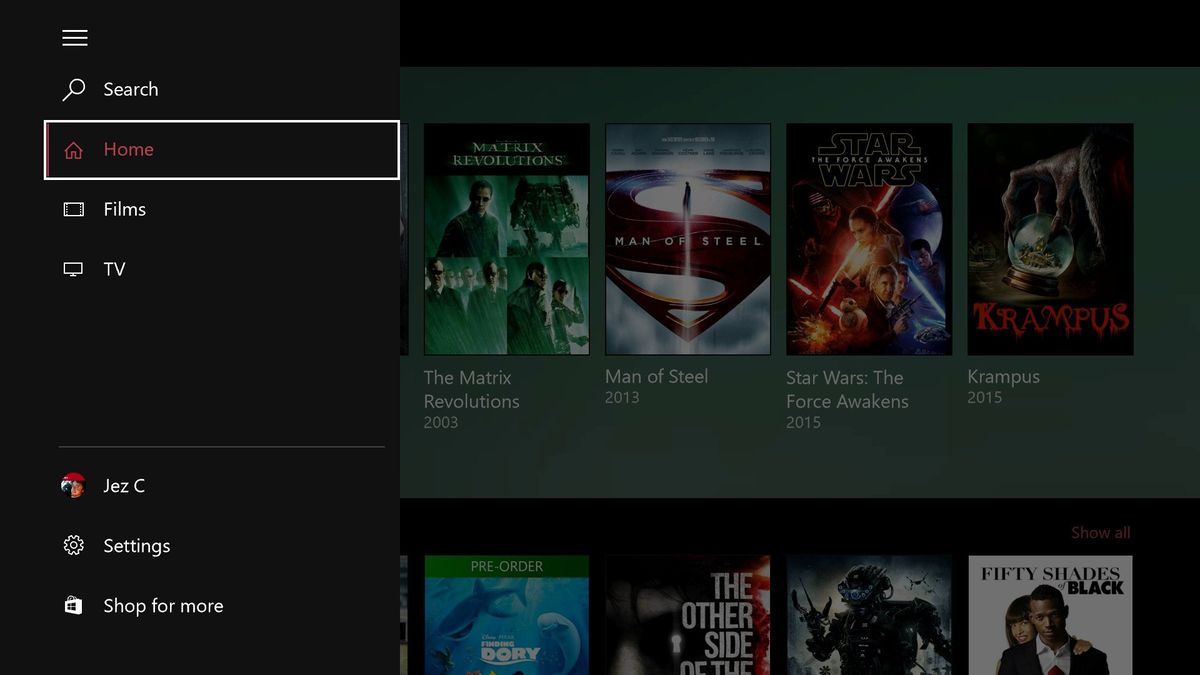
Task: Select the Films filmstrip icon
Action: pyautogui.click(x=72, y=209)
